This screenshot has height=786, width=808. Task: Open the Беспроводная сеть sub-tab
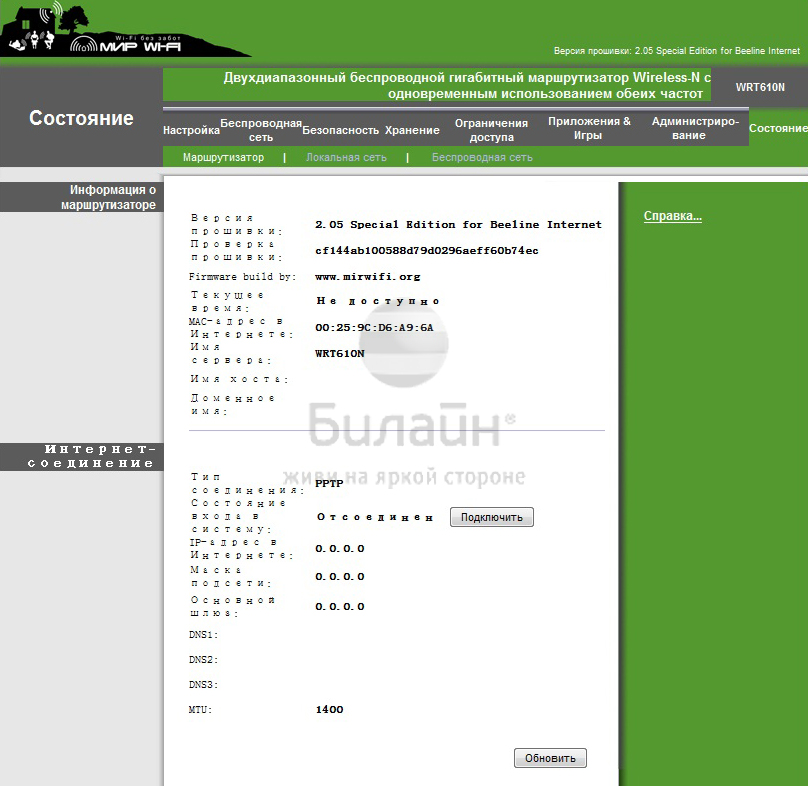(482, 157)
